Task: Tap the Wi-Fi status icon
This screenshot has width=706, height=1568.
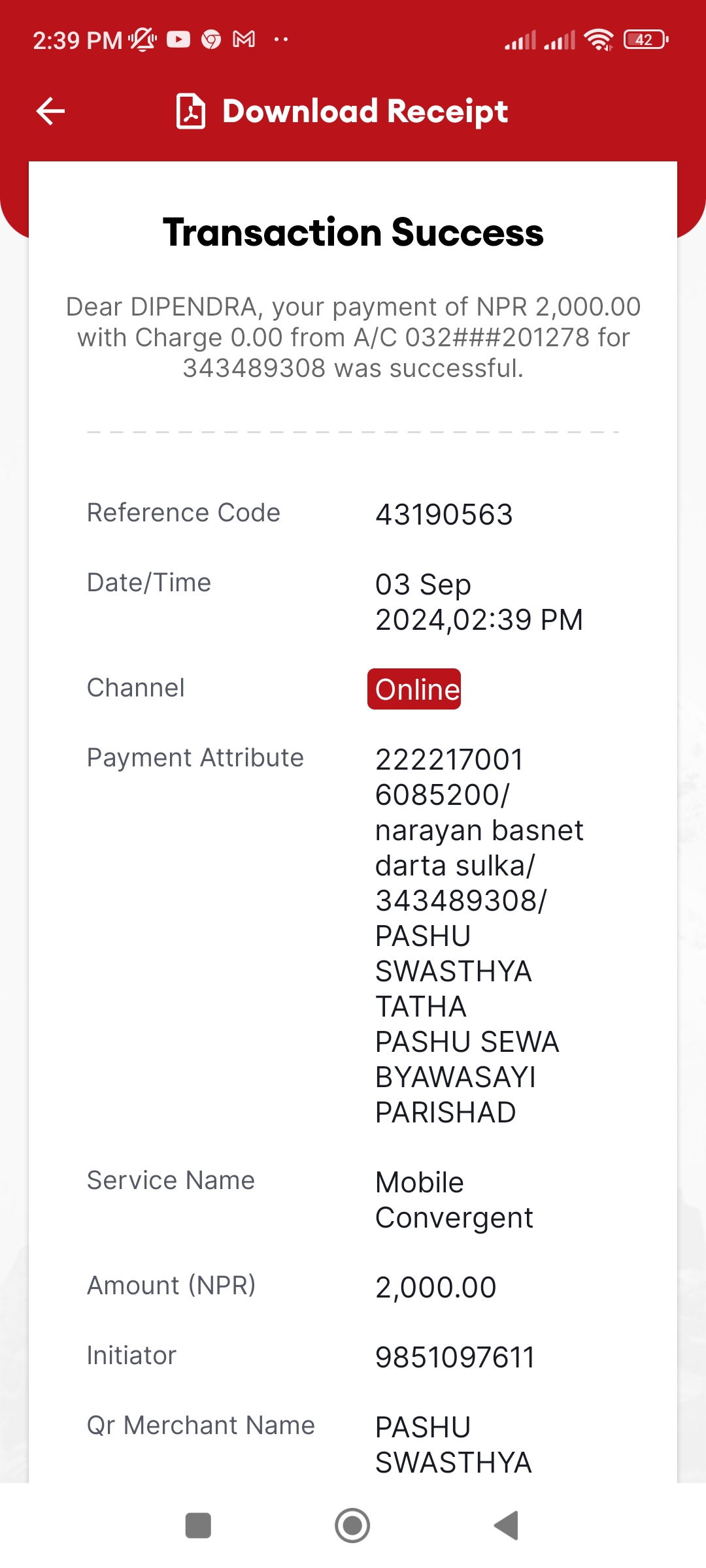Action: [599, 40]
